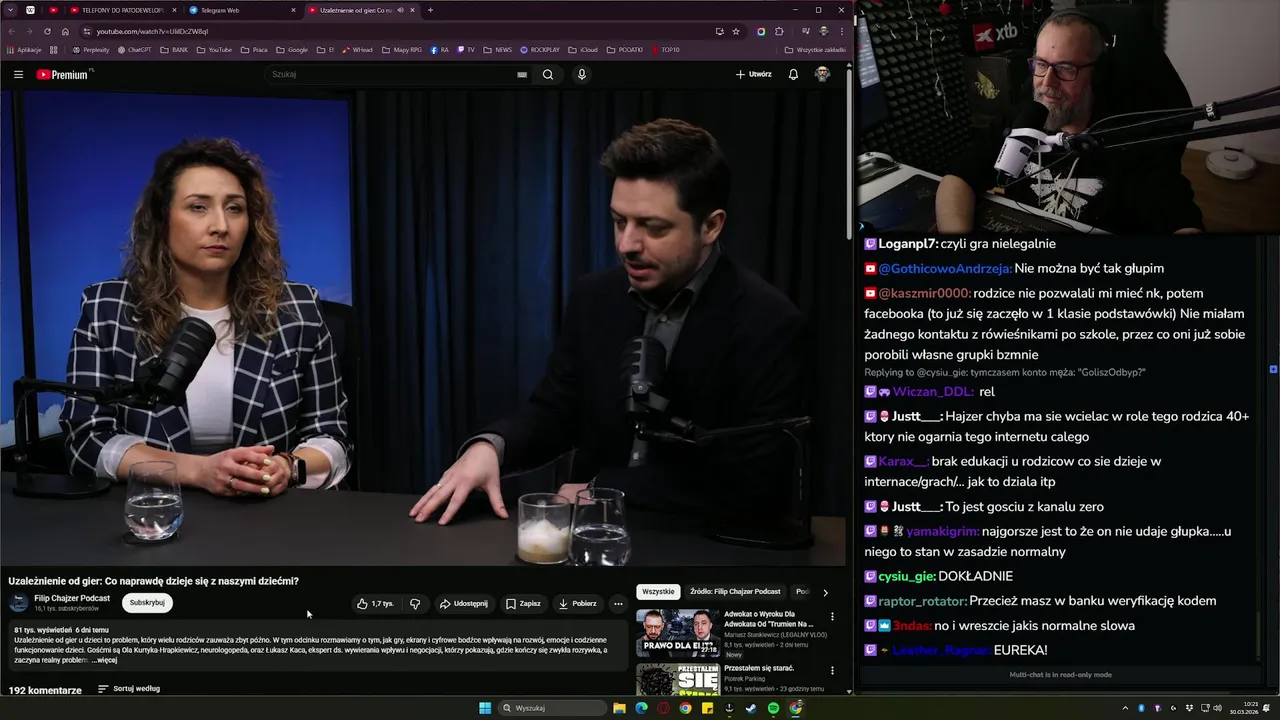Select the Źródło: Filip Chajzer Podcast chip
Viewport: 1280px width, 720px height.
(x=735, y=591)
